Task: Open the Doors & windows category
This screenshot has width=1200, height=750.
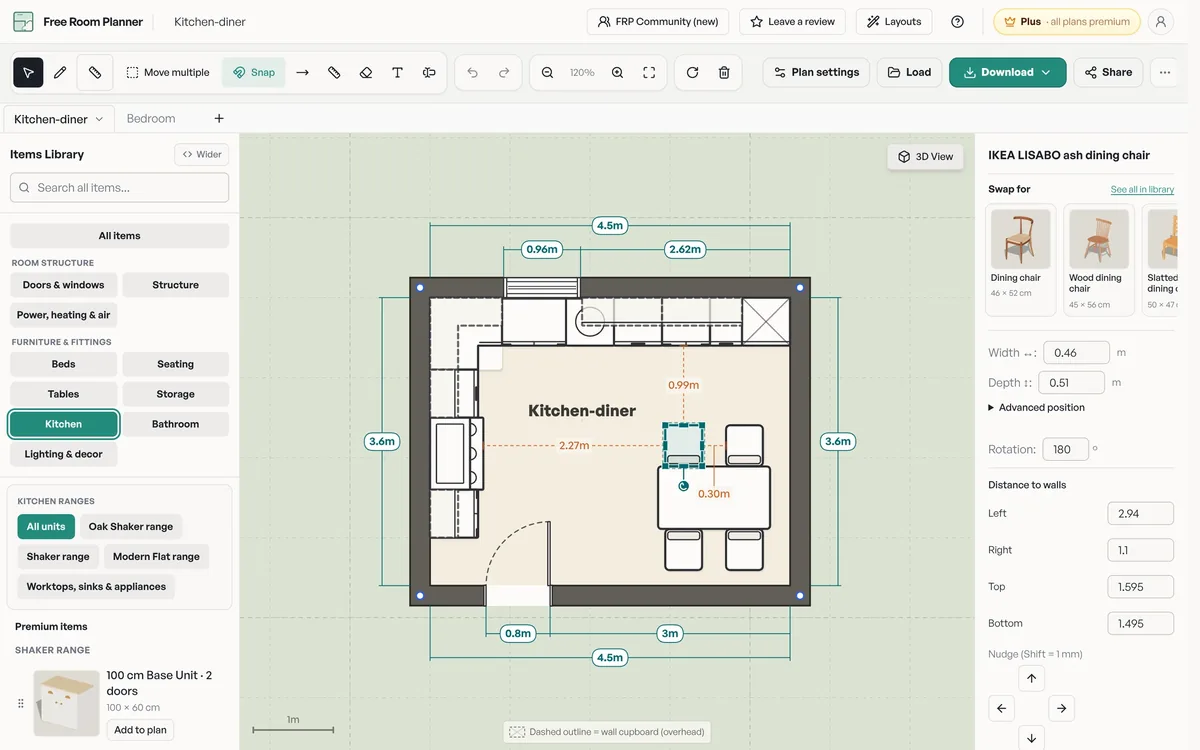Action: (x=64, y=285)
